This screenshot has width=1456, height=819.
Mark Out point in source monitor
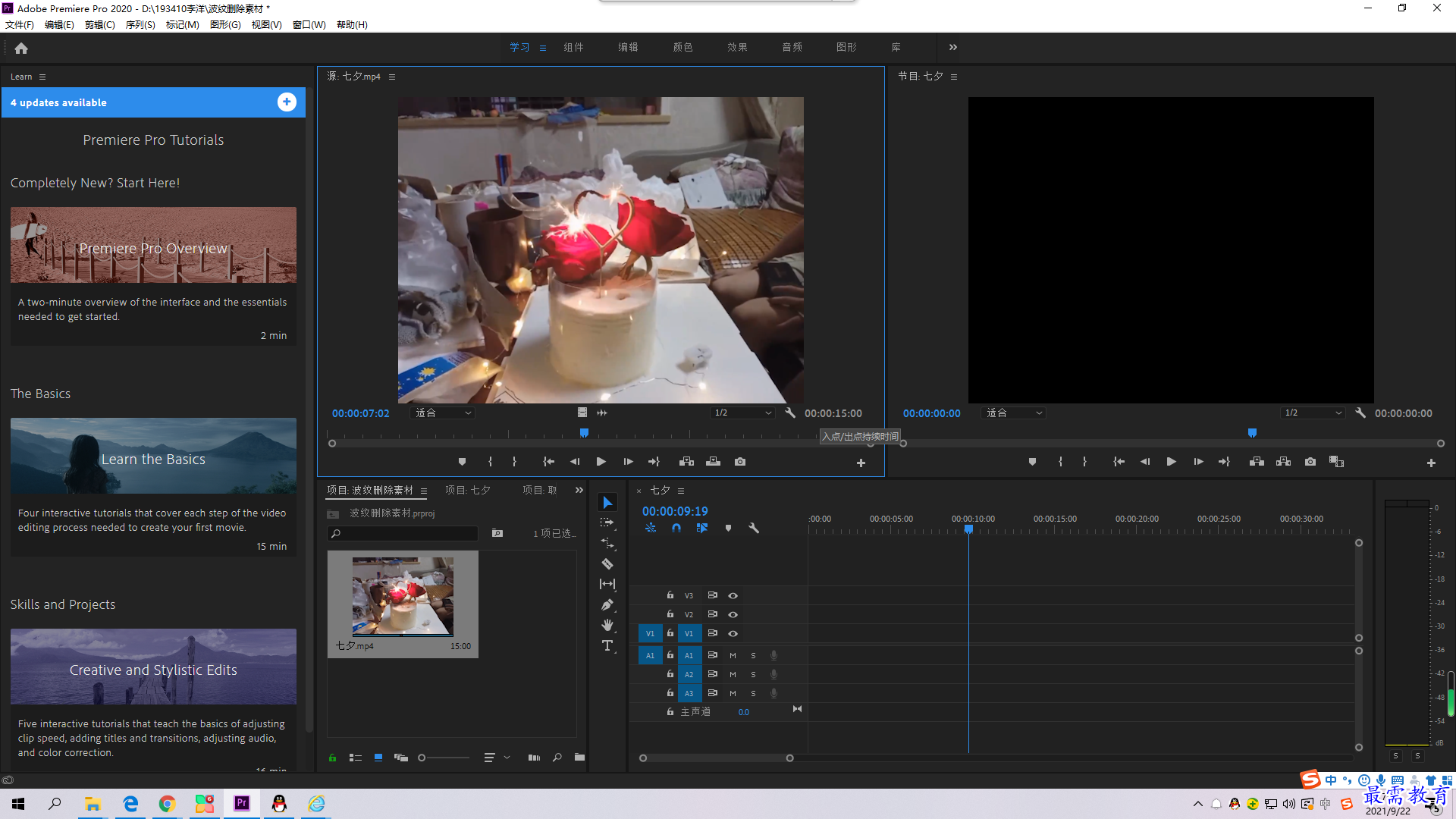(x=514, y=461)
